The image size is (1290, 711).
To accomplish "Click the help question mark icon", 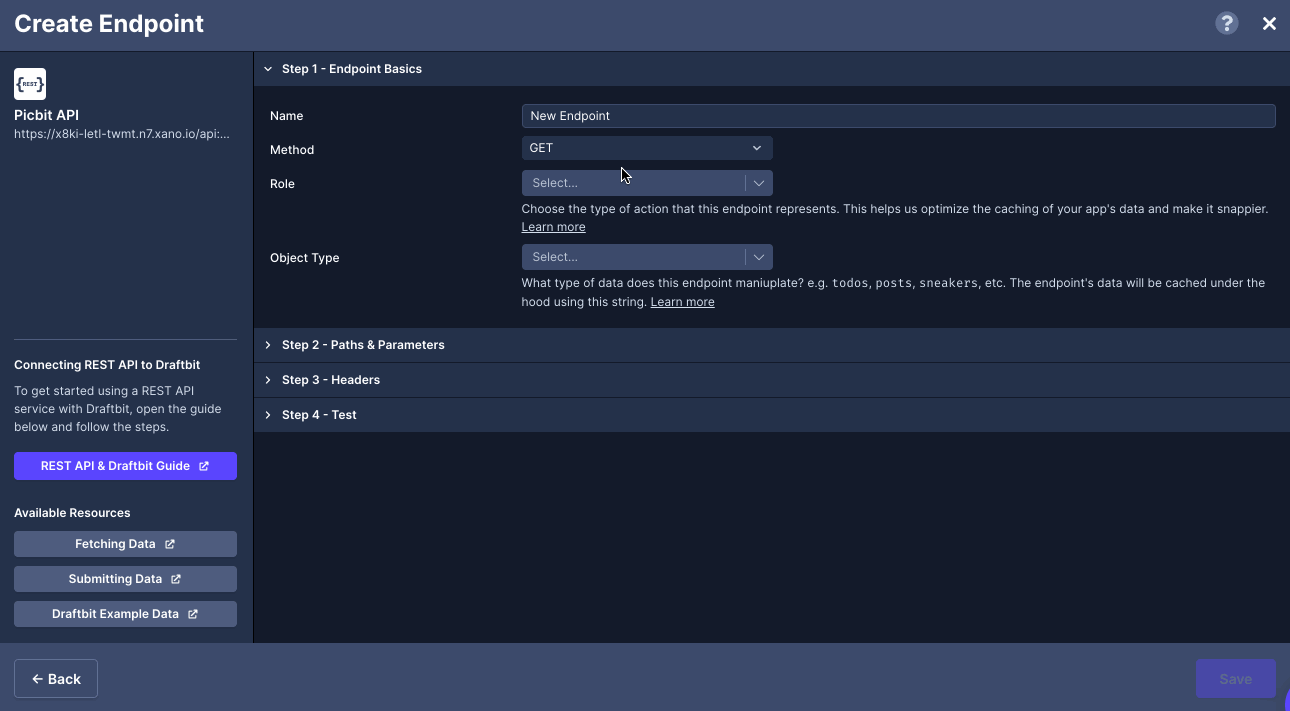I will coord(1226,24).
